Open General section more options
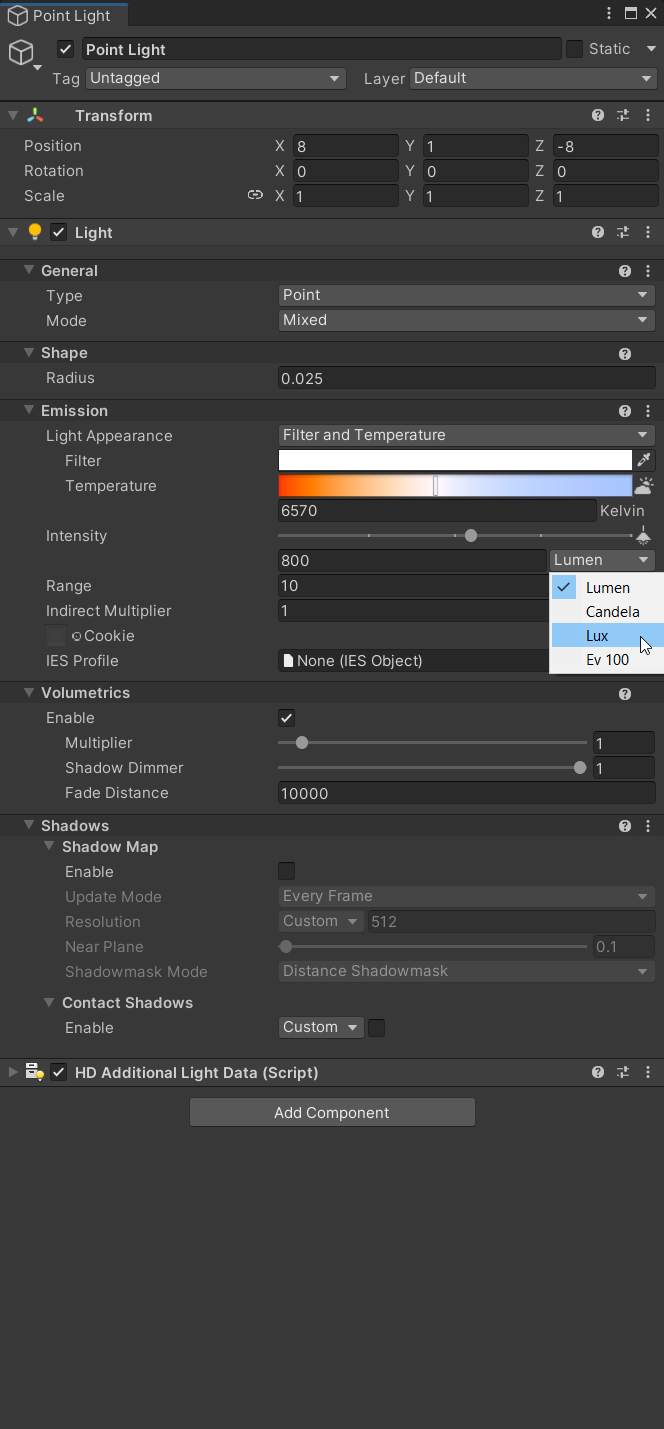 pos(648,271)
